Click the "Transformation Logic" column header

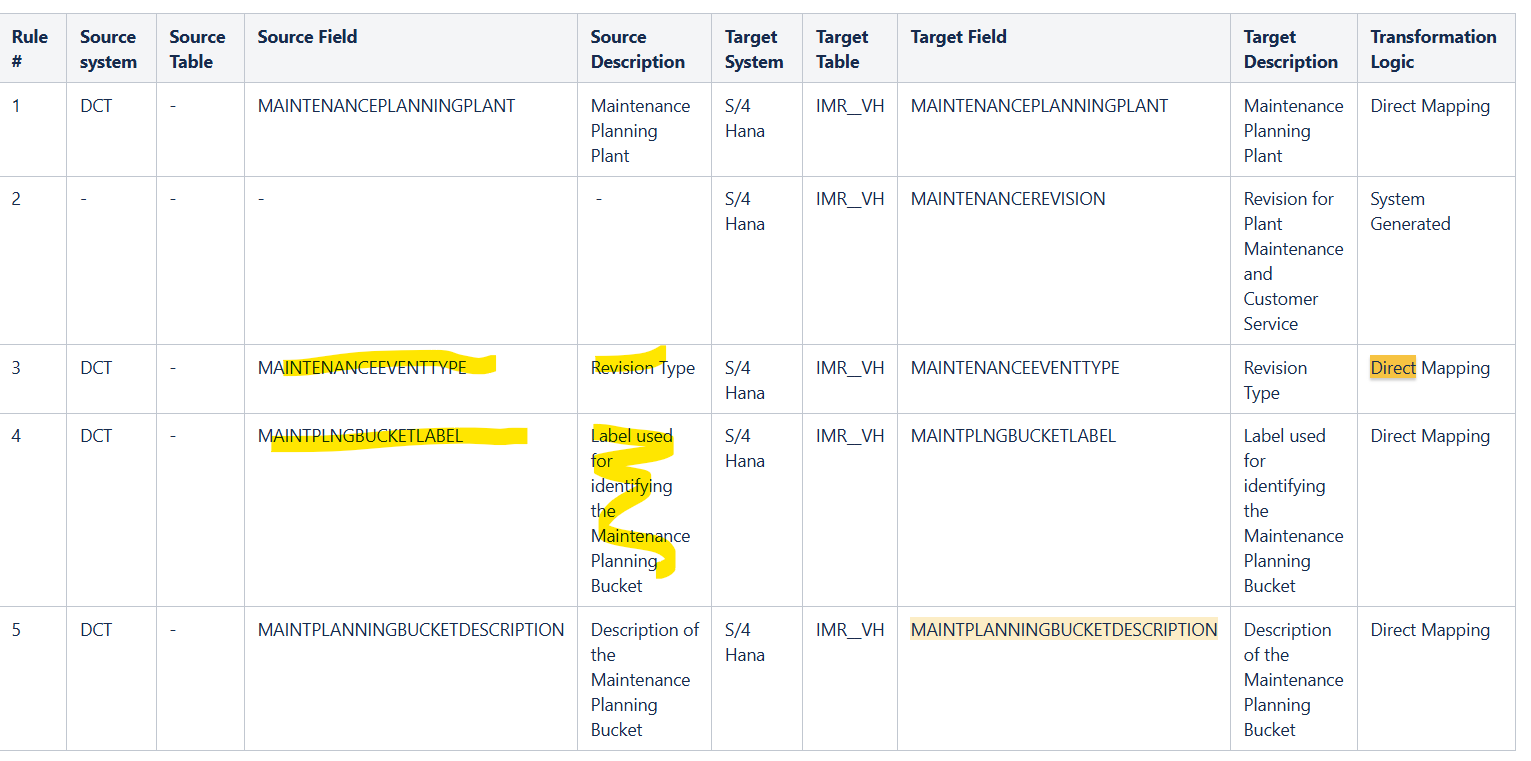1432,49
